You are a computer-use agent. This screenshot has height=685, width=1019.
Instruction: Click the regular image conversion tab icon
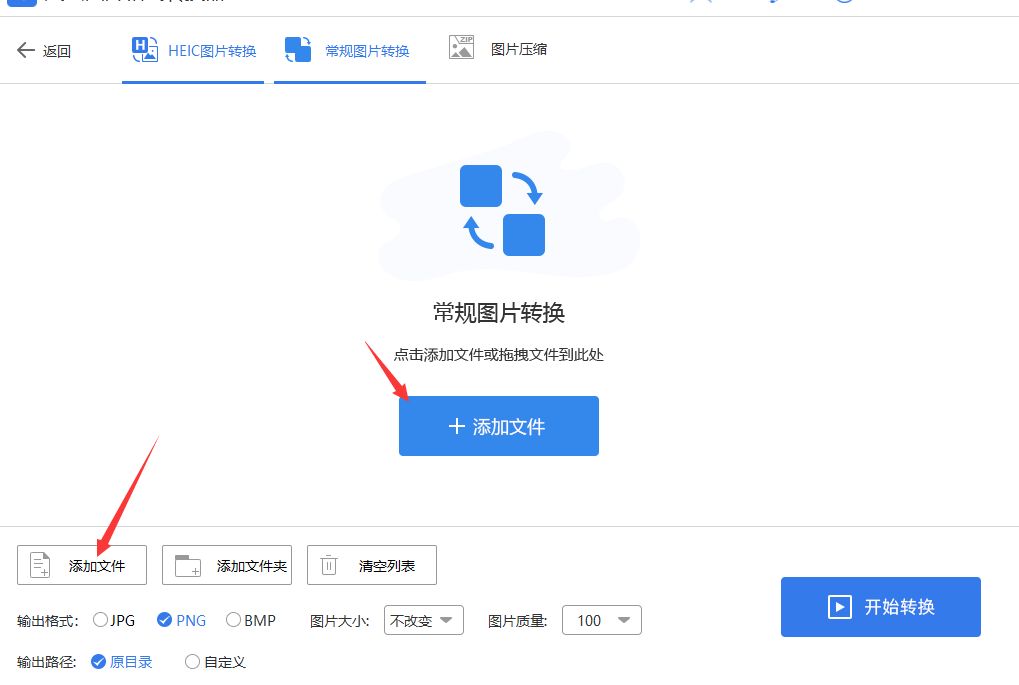(298, 49)
